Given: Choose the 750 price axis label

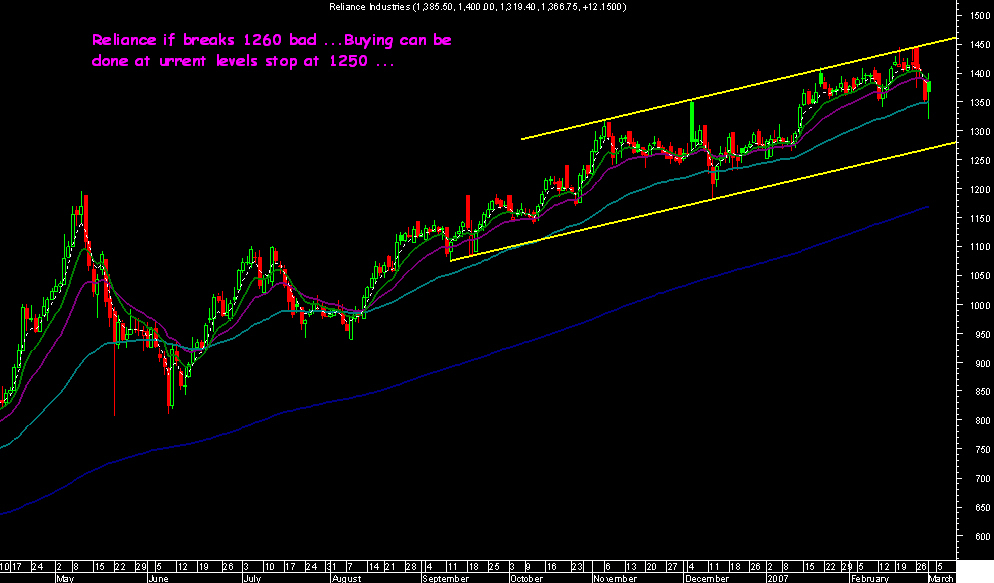Looking at the screenshot, I should (x=983, y=450).
